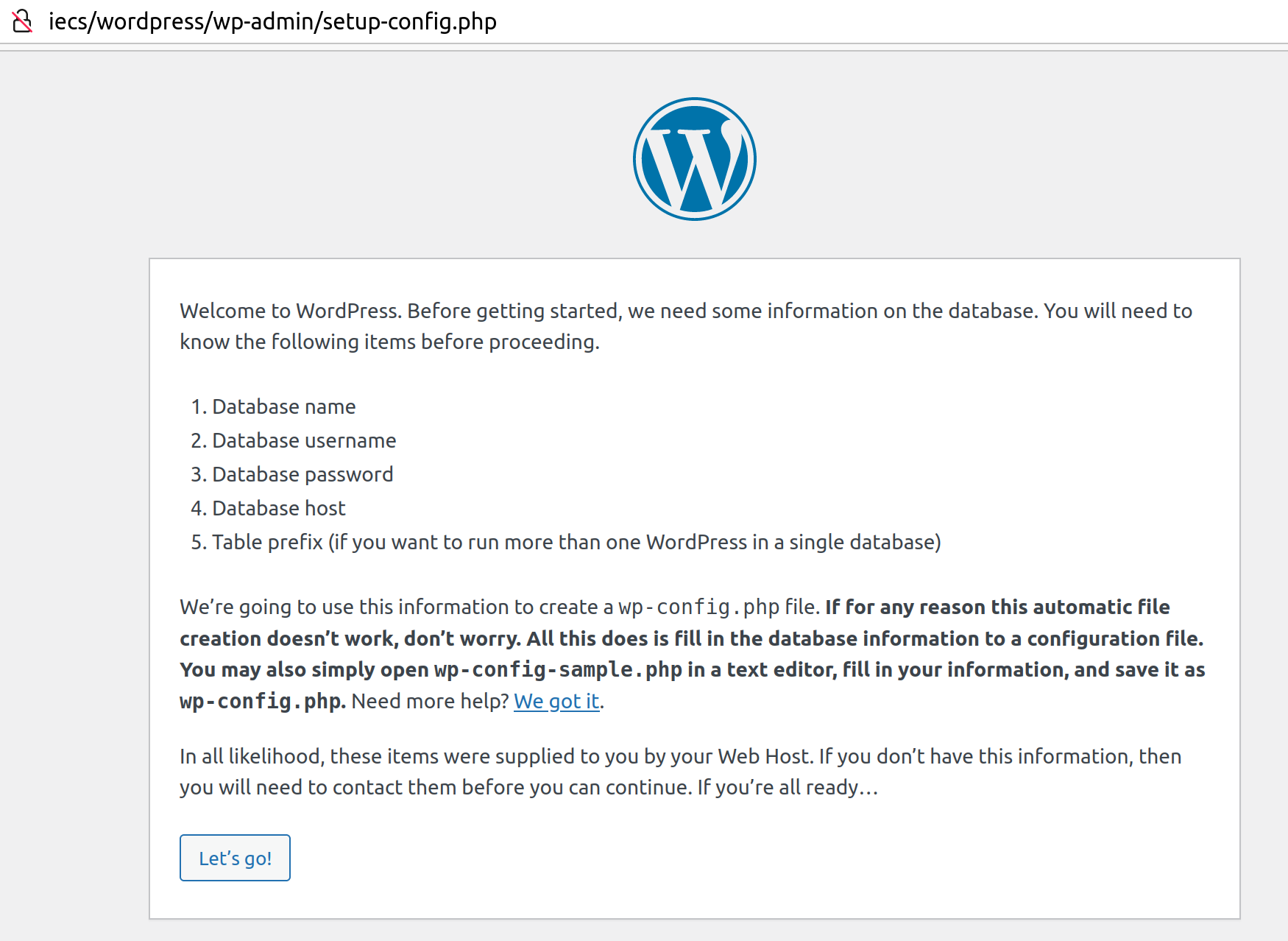Click the "Database name" list item
This screenshot has height=941, width=1288.
(x=283, y=406)
